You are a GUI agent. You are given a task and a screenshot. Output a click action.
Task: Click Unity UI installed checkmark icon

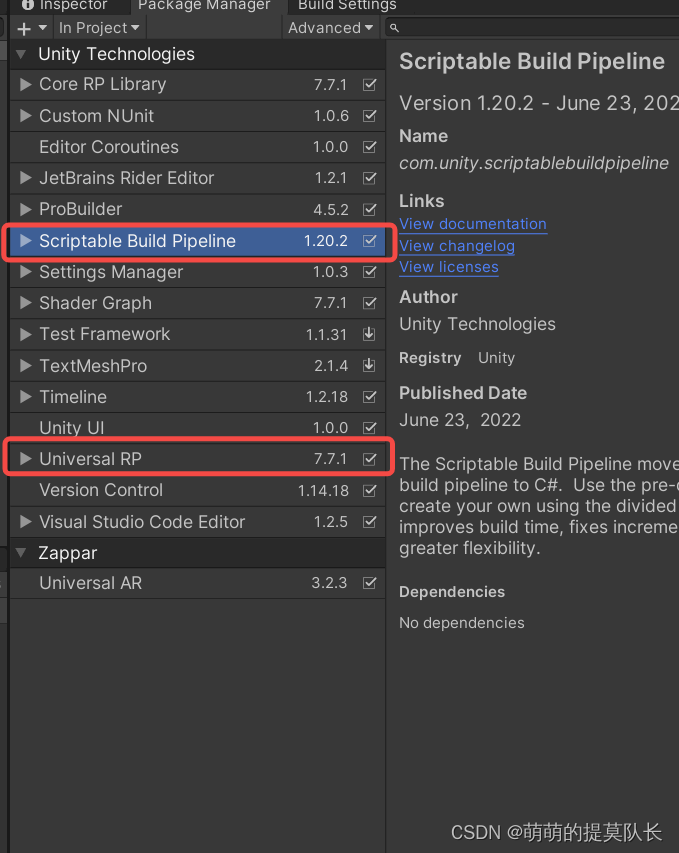[369, 428]
